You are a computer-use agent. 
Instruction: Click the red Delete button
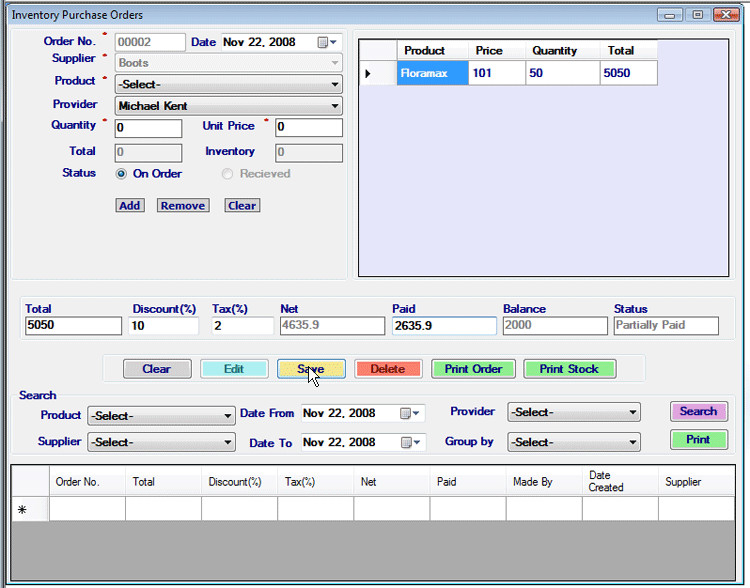(x=388, y=369)
